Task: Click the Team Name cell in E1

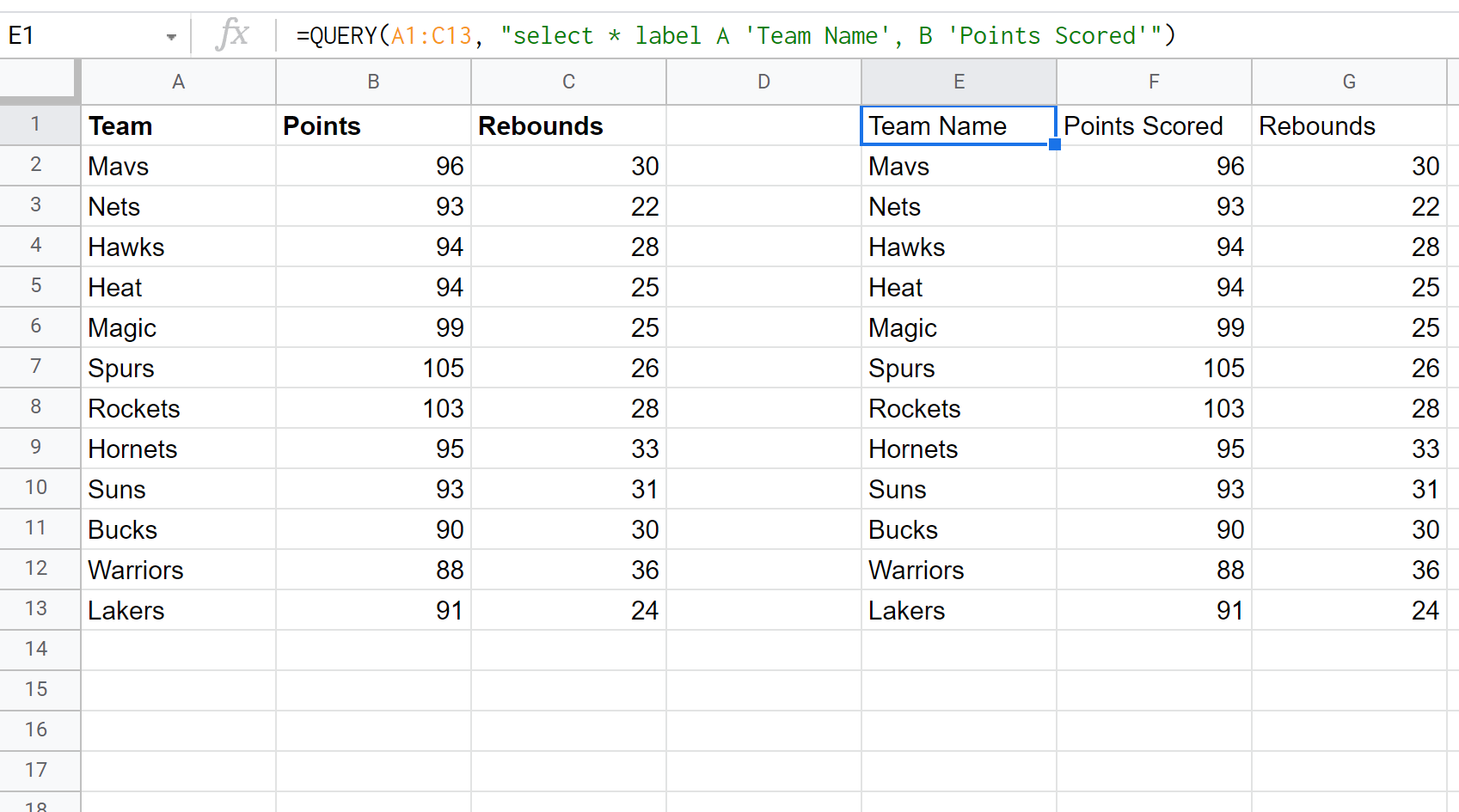Action: [958, 125]
